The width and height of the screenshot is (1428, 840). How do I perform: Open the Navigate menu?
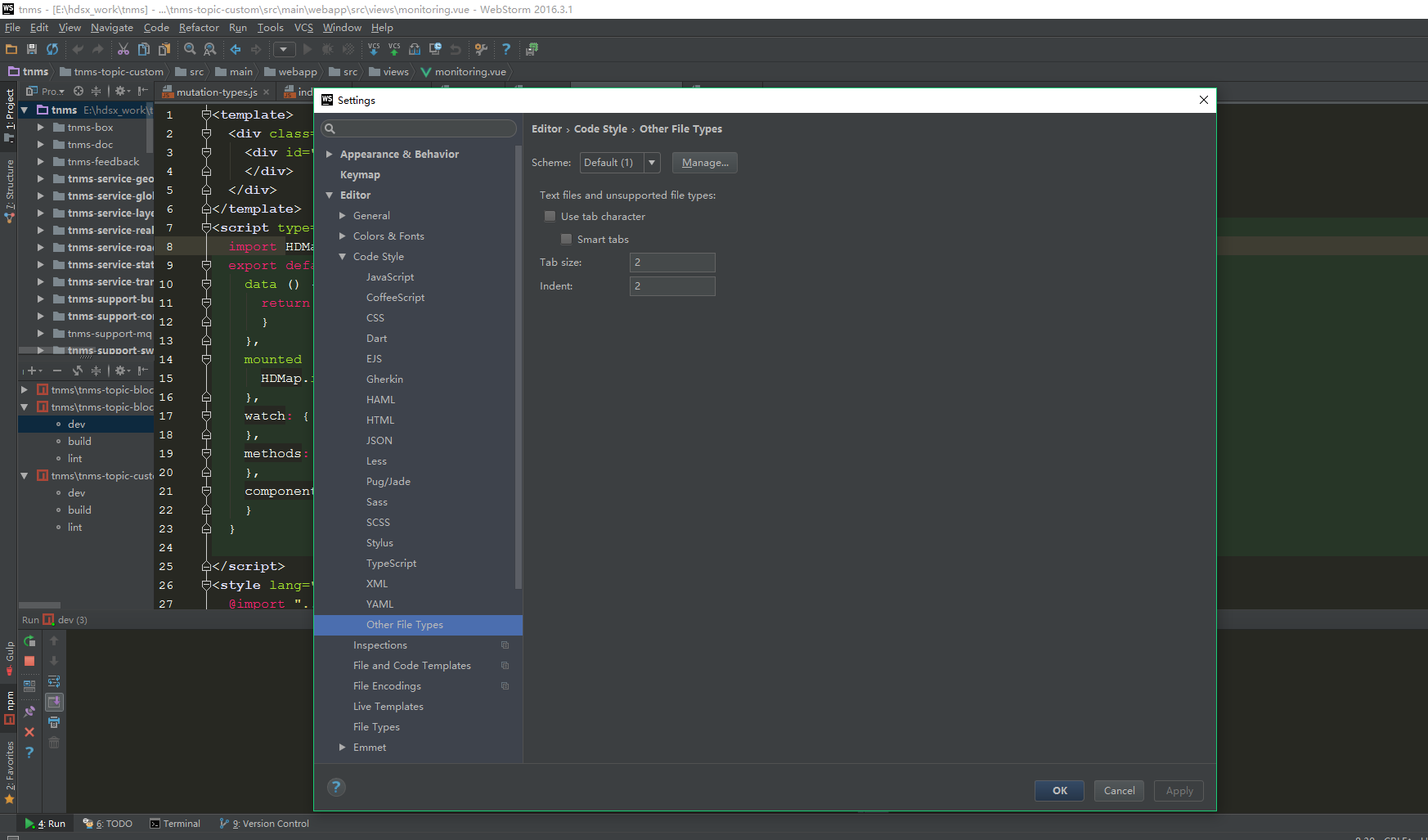point(111,27)
